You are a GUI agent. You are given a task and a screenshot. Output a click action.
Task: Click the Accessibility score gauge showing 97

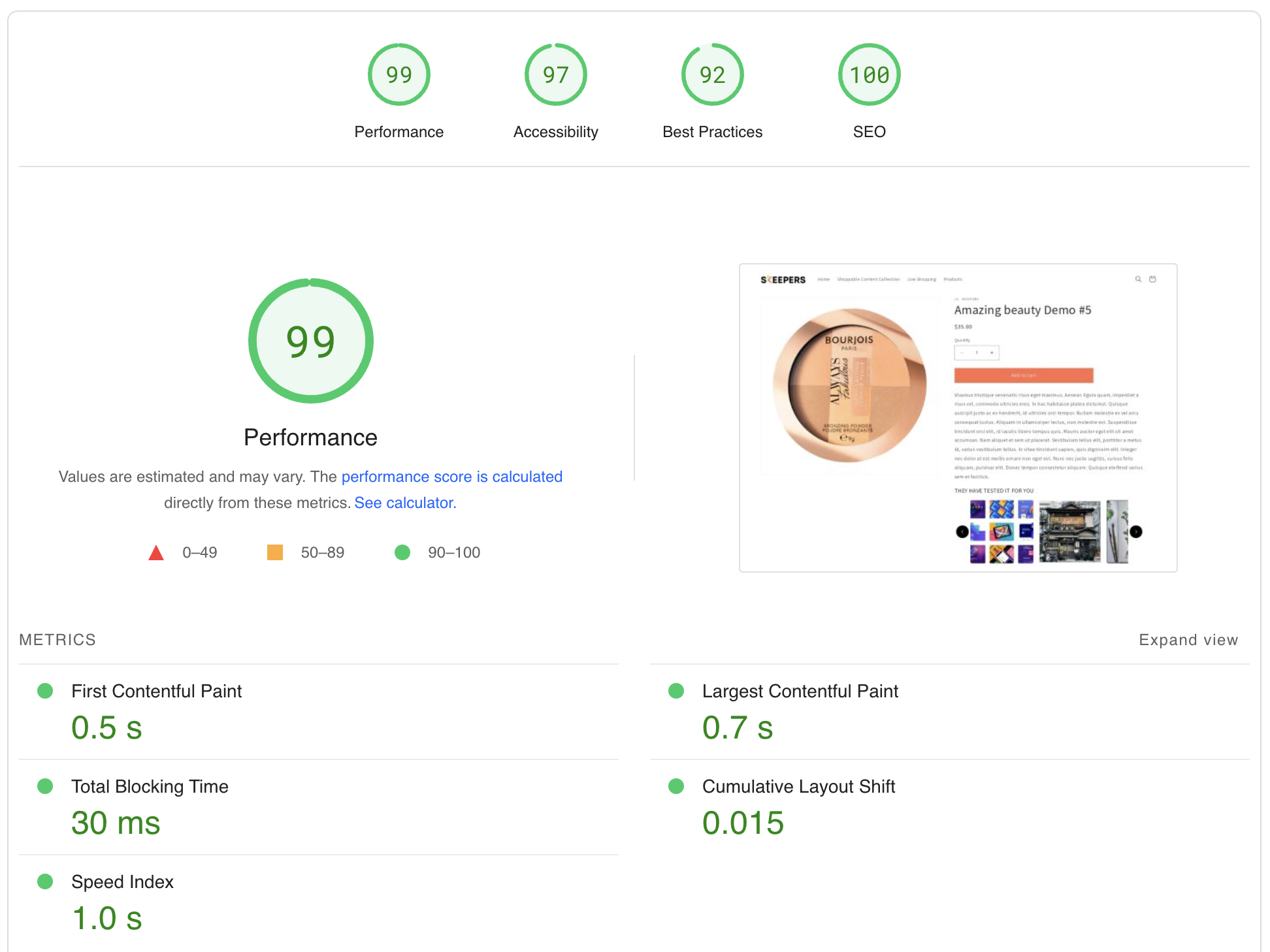point(555,75)
